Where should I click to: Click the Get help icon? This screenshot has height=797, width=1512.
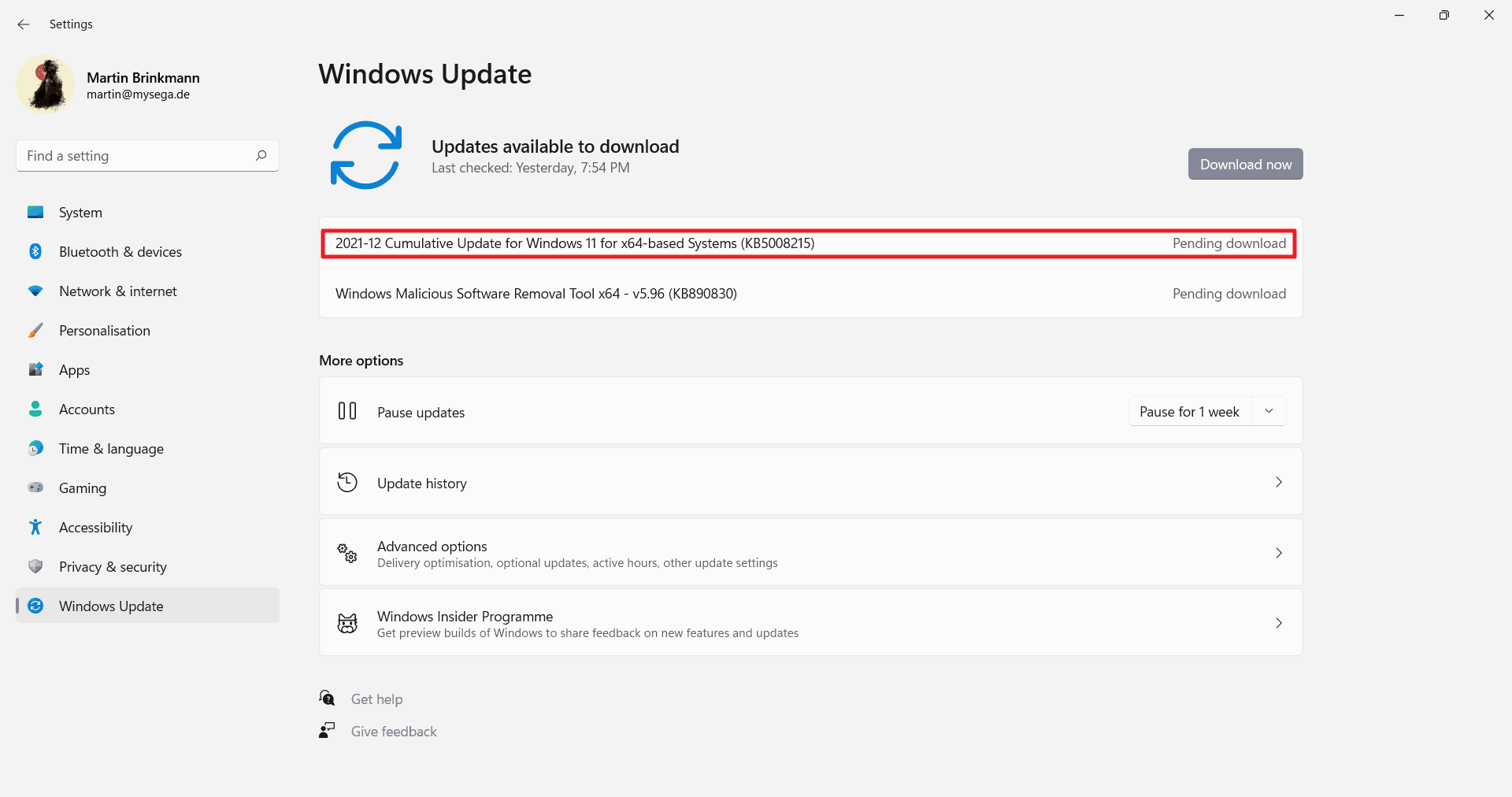coord(327,698)
